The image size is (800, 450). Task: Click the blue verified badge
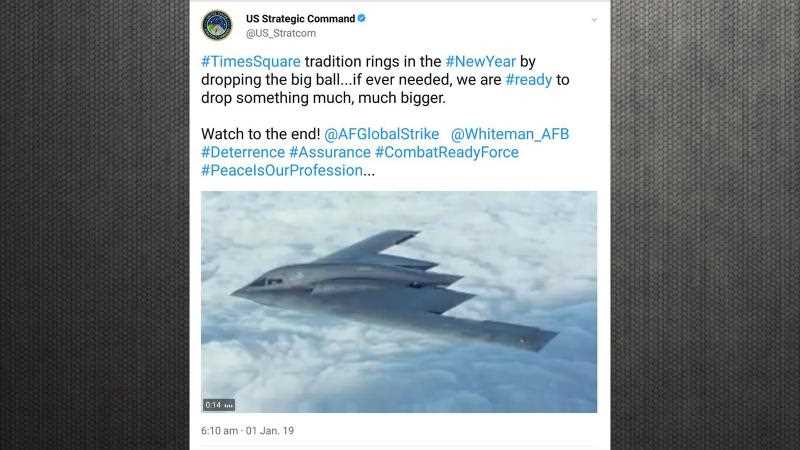coord(361,18)
